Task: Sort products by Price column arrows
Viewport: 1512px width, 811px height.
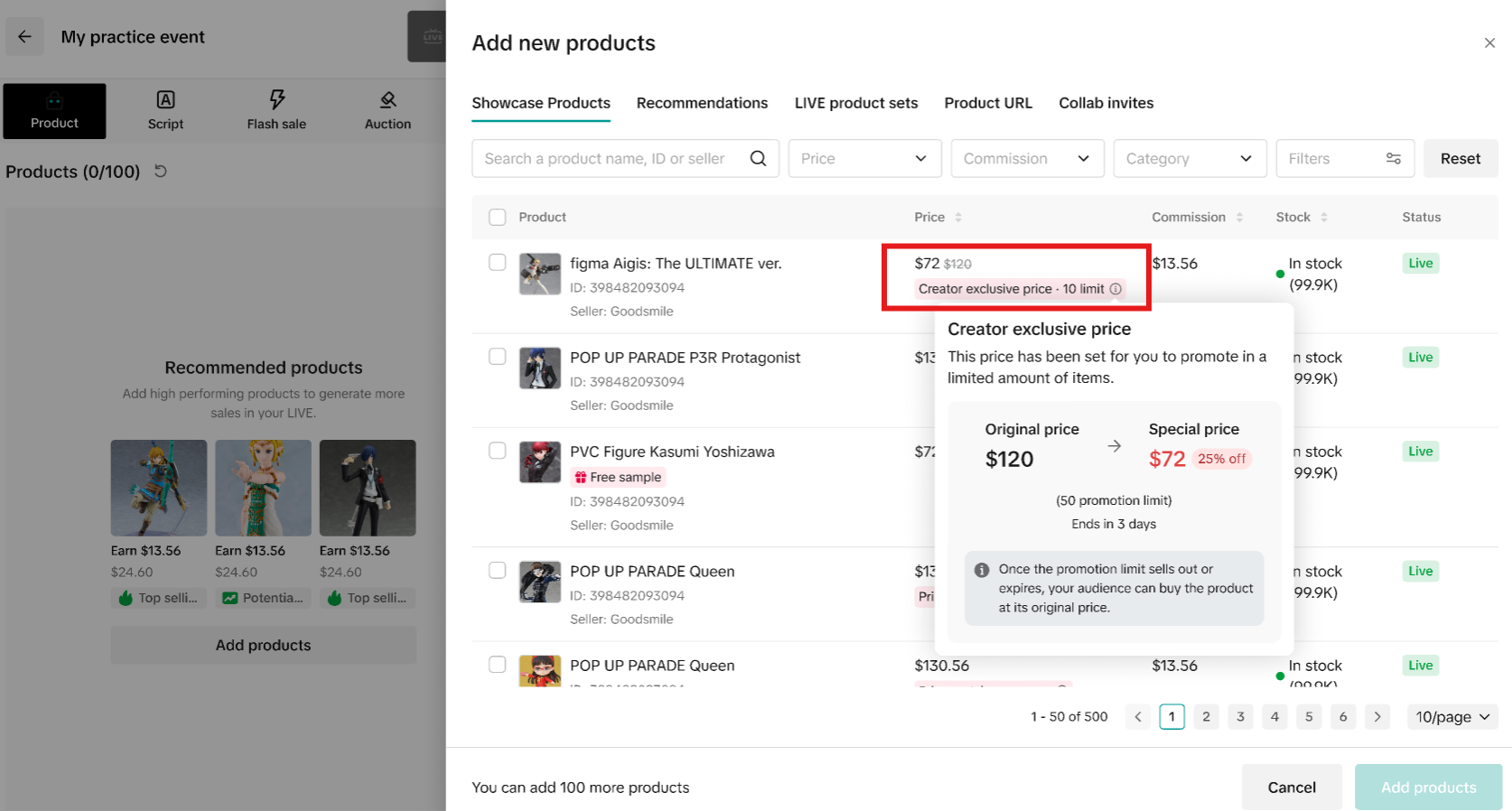Action: point(958,218)
